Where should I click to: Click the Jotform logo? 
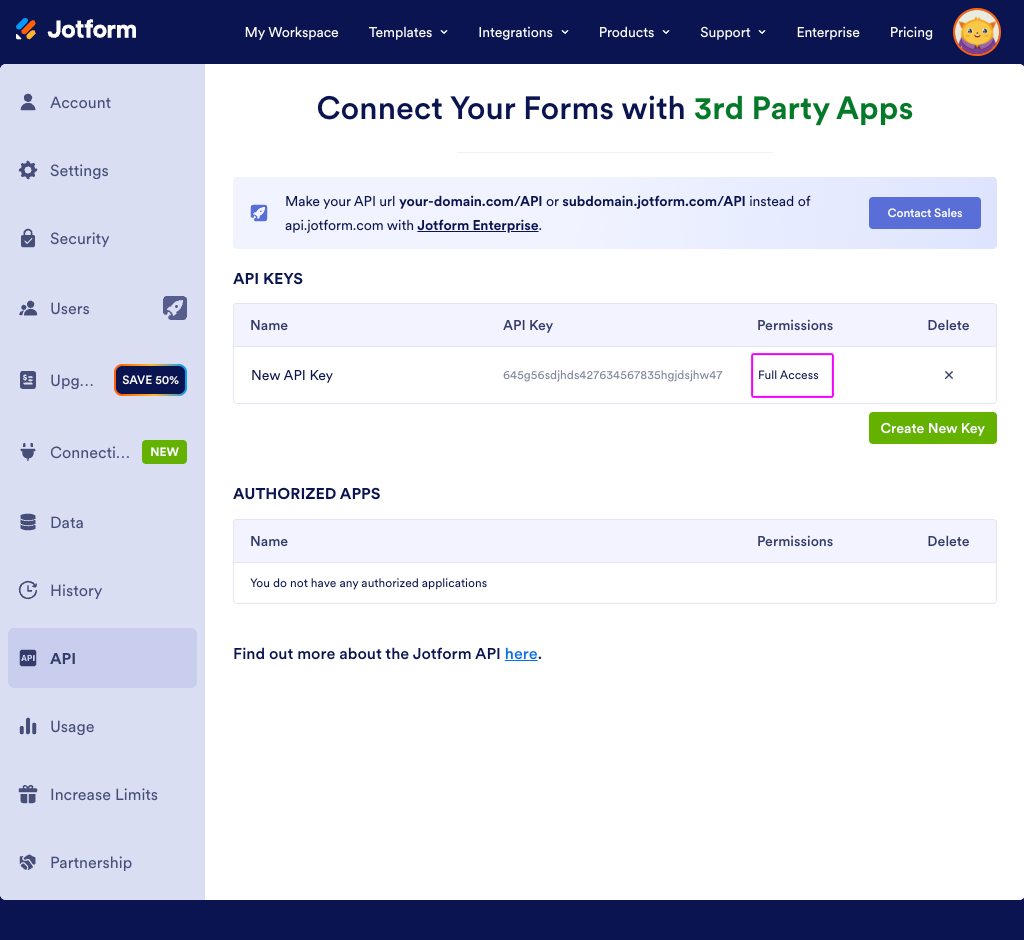76,29
